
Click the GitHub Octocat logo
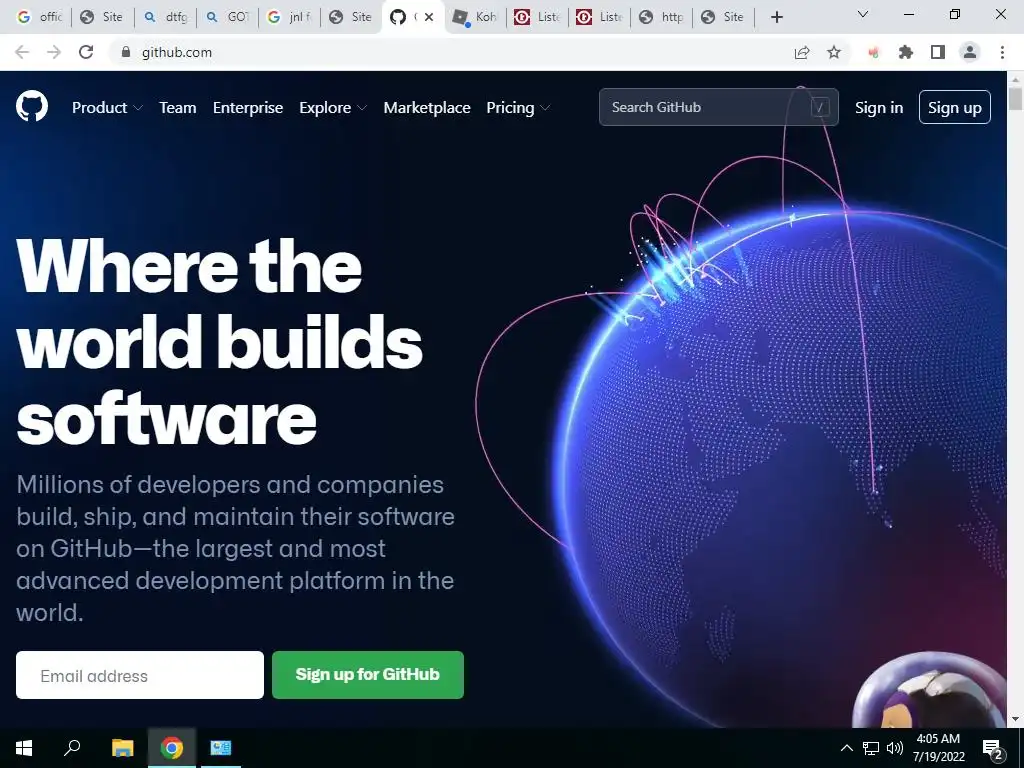click(x=31, y=107)
